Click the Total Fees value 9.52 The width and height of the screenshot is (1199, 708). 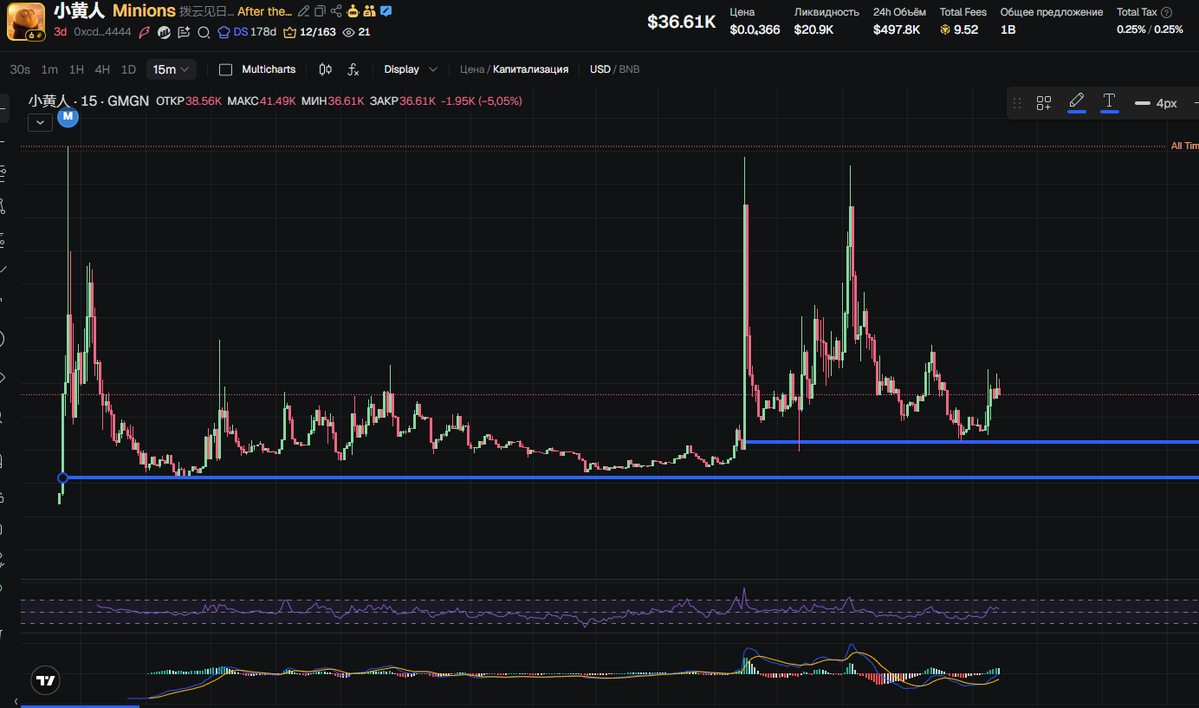966,30
